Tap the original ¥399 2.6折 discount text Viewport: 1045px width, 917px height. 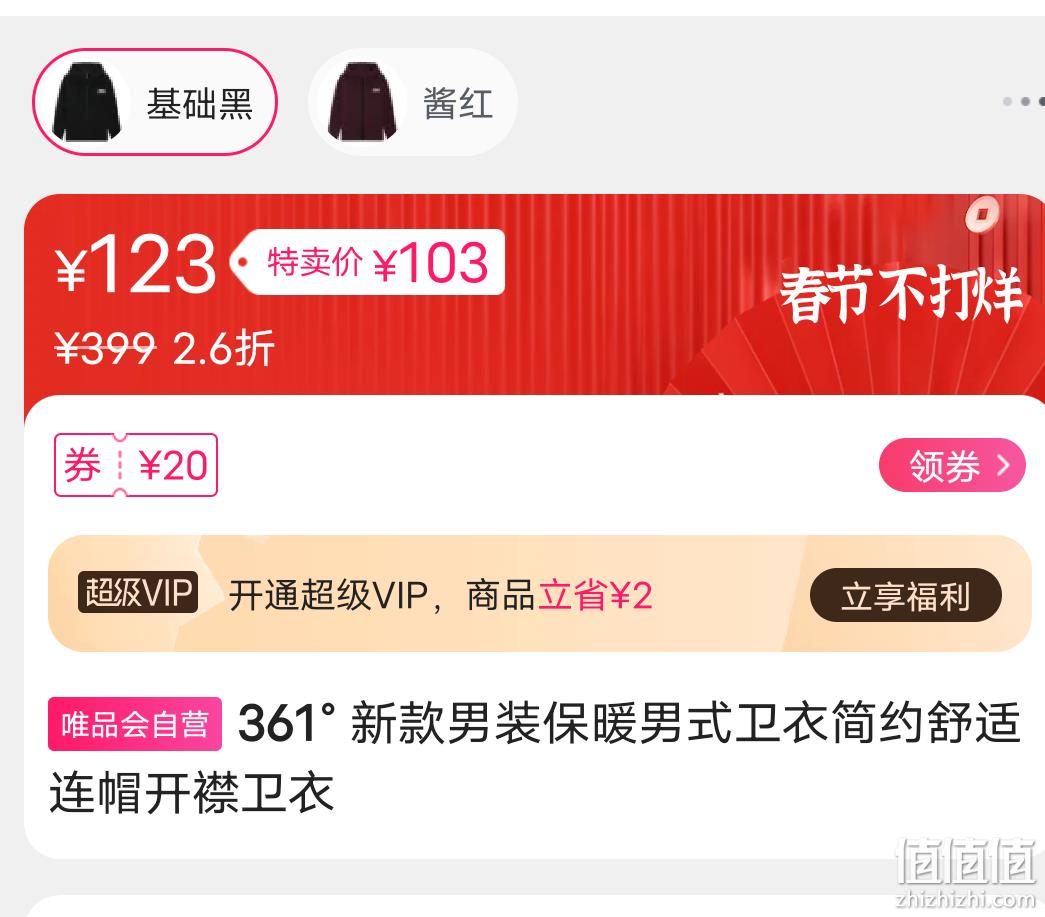[x=164, y=348]
